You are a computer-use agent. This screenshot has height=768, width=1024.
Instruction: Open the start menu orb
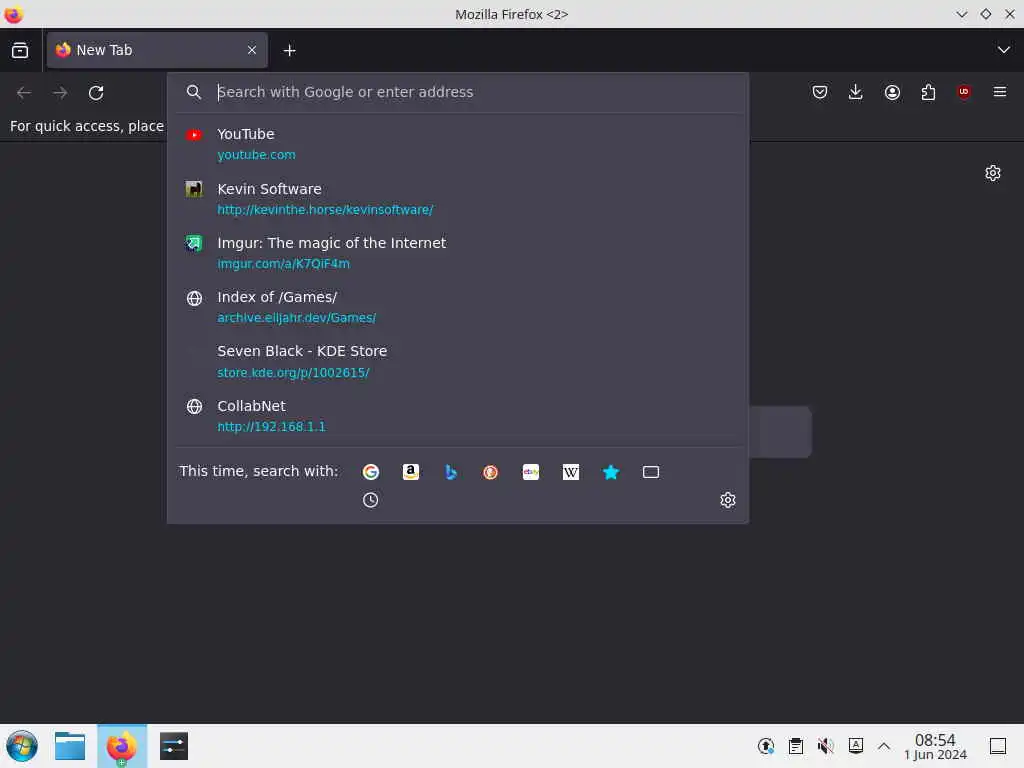point(22,746)
